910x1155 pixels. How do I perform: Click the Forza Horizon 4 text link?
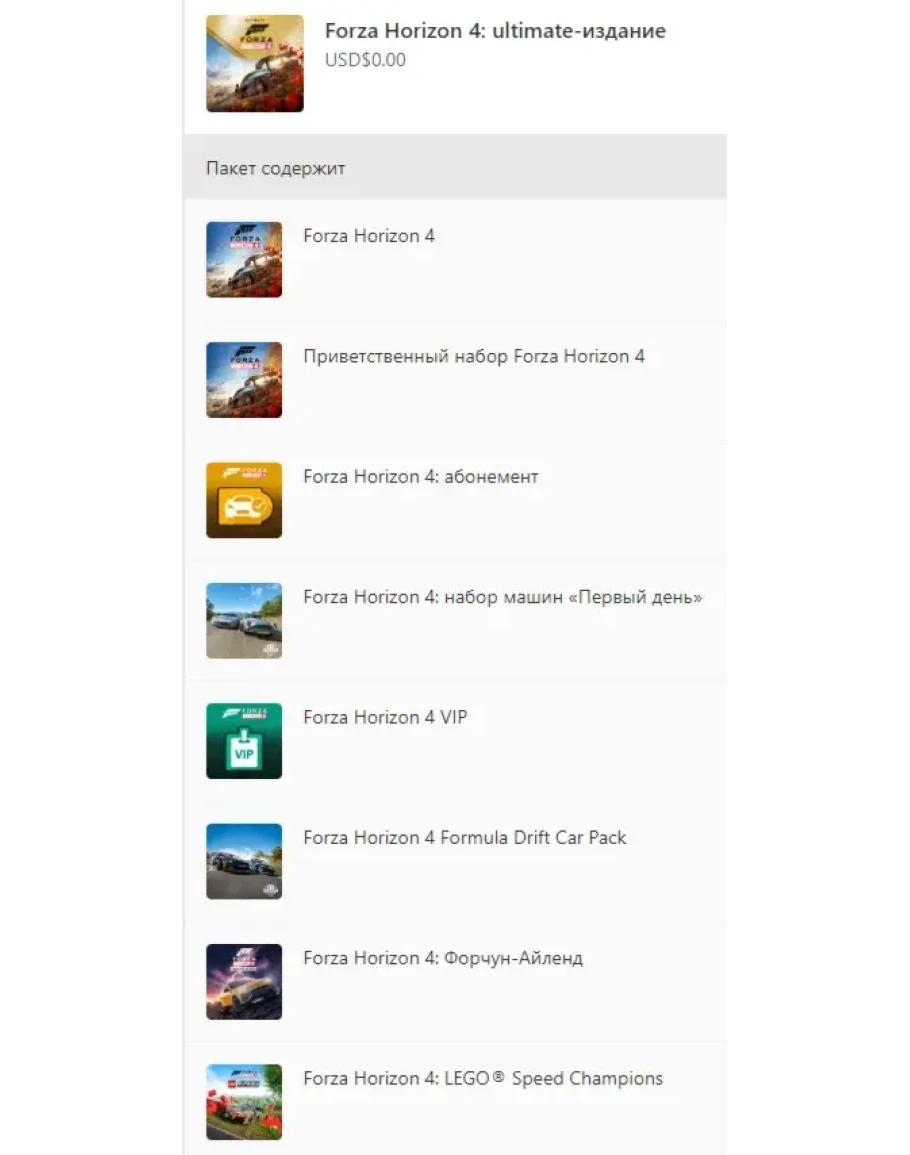369,236
